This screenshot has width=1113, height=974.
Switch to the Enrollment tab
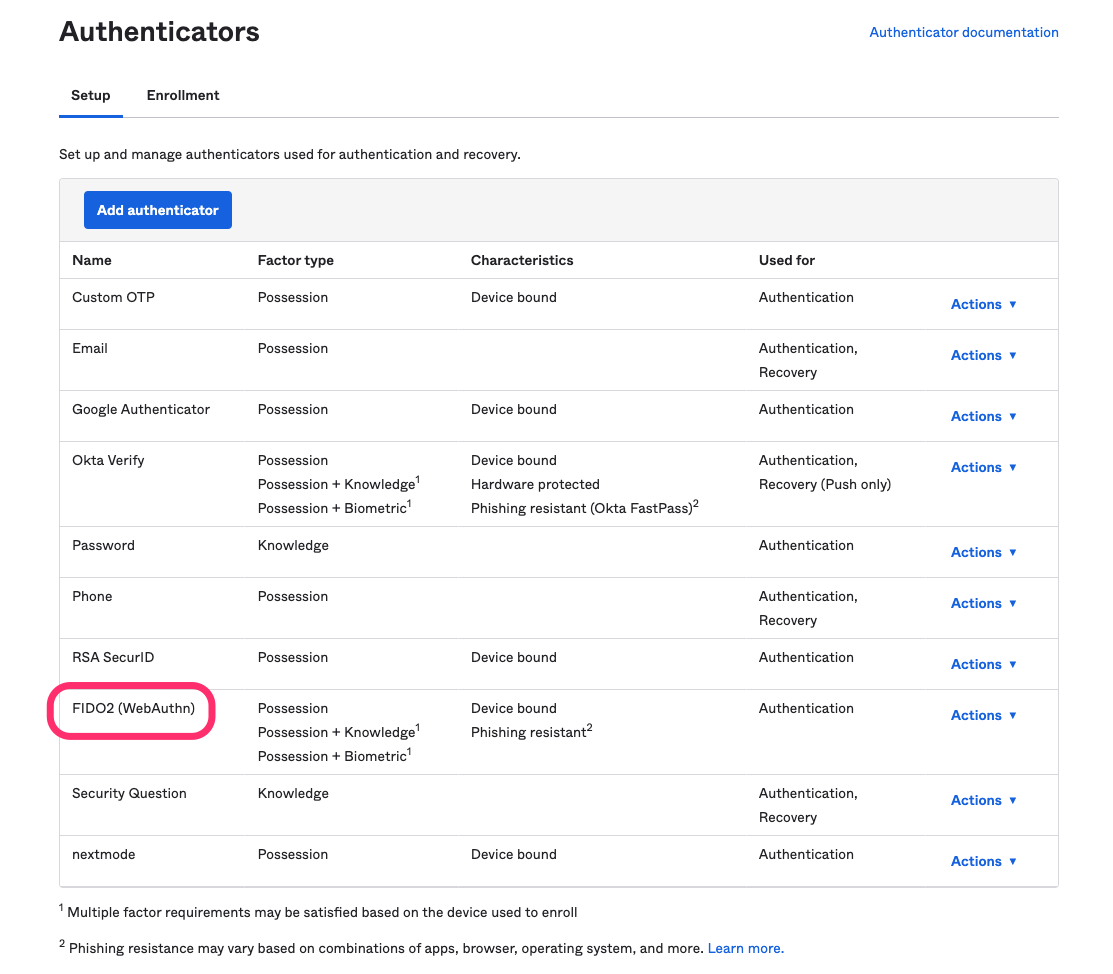pyautogui.click(x=183, y=96)
